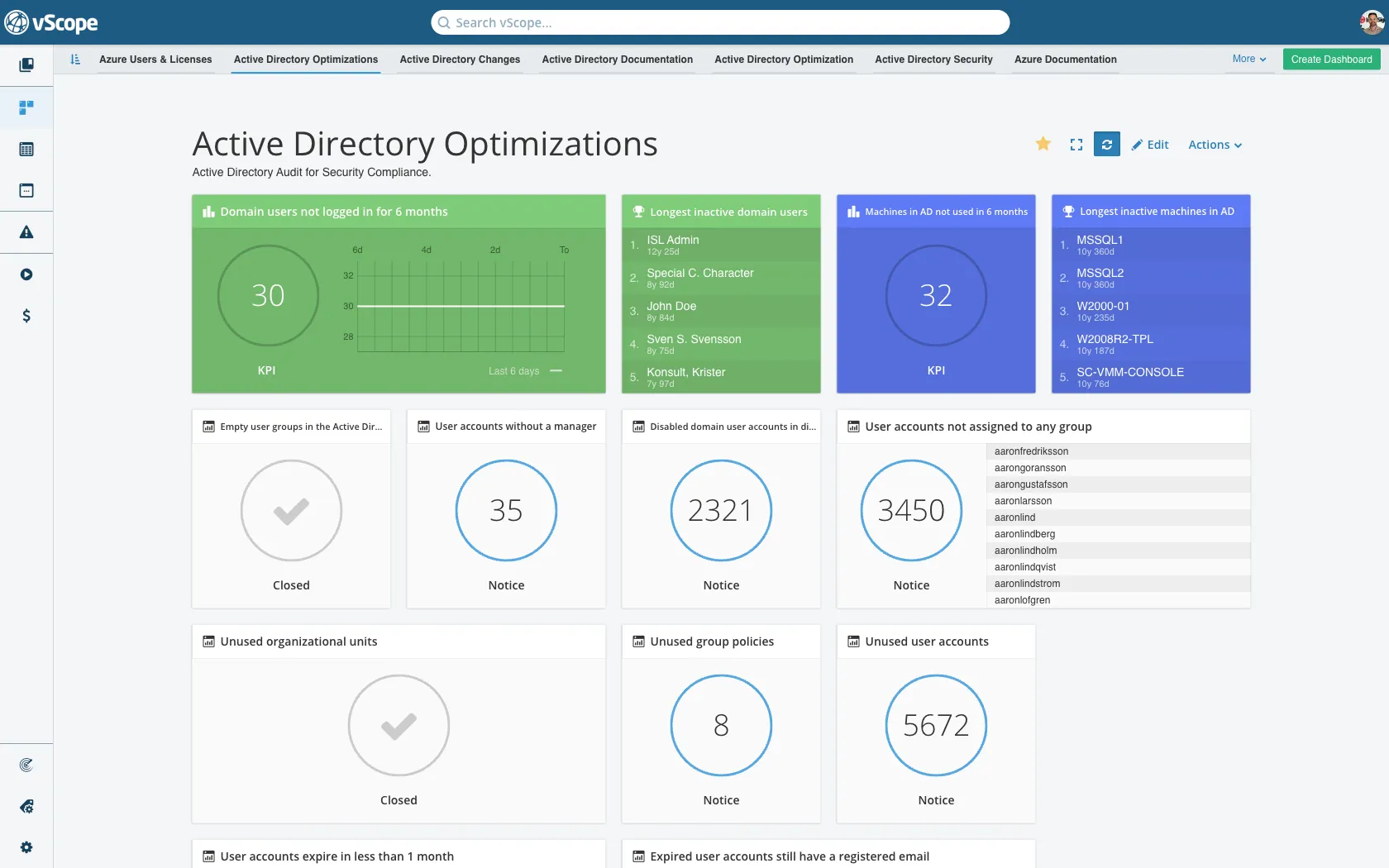Image resolution: width=1389 pixels, height=868 pixels.
Task: Click the blue refresh button
Action: pos(1106,144)
